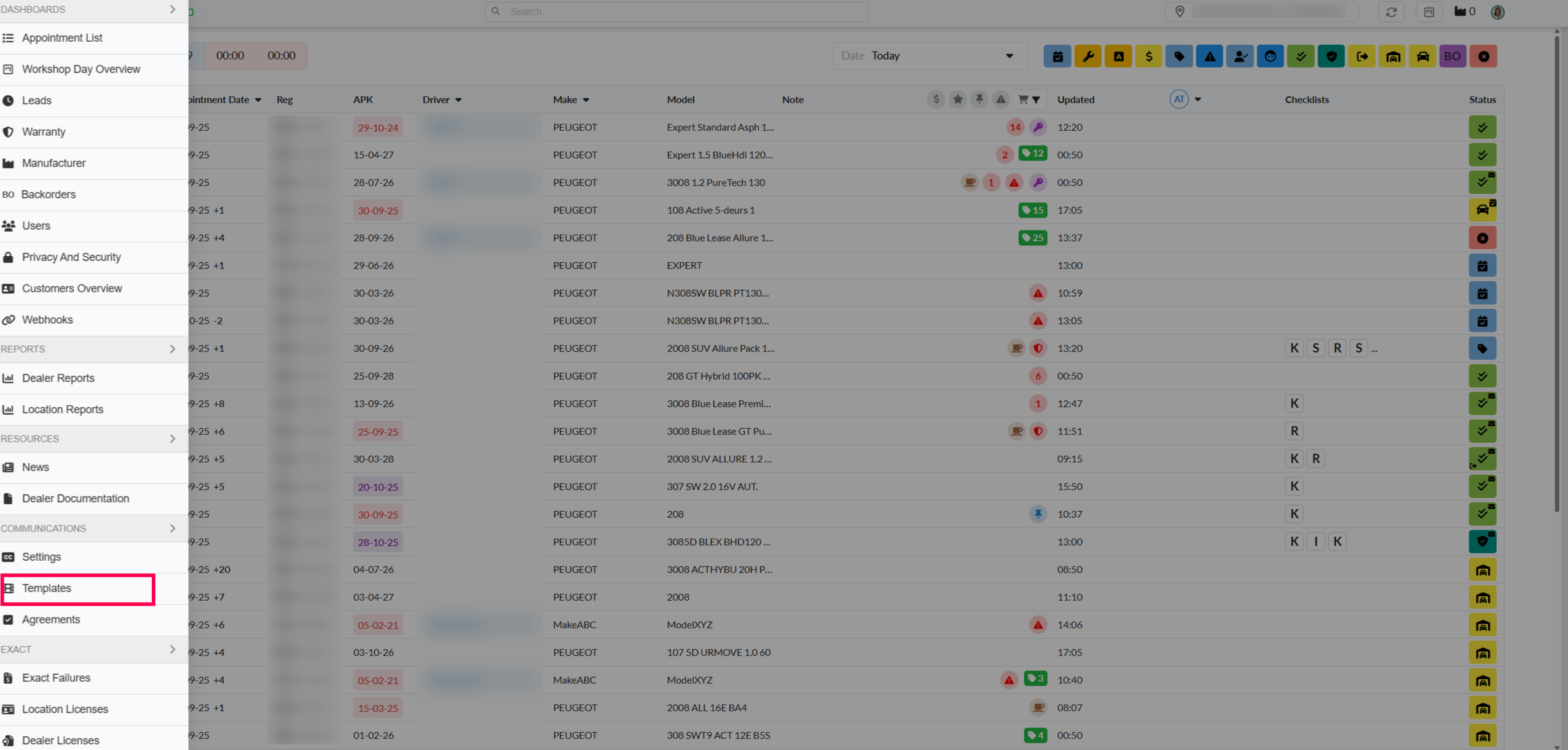Open Workshop Day Overview menu item

coord(81,69)
